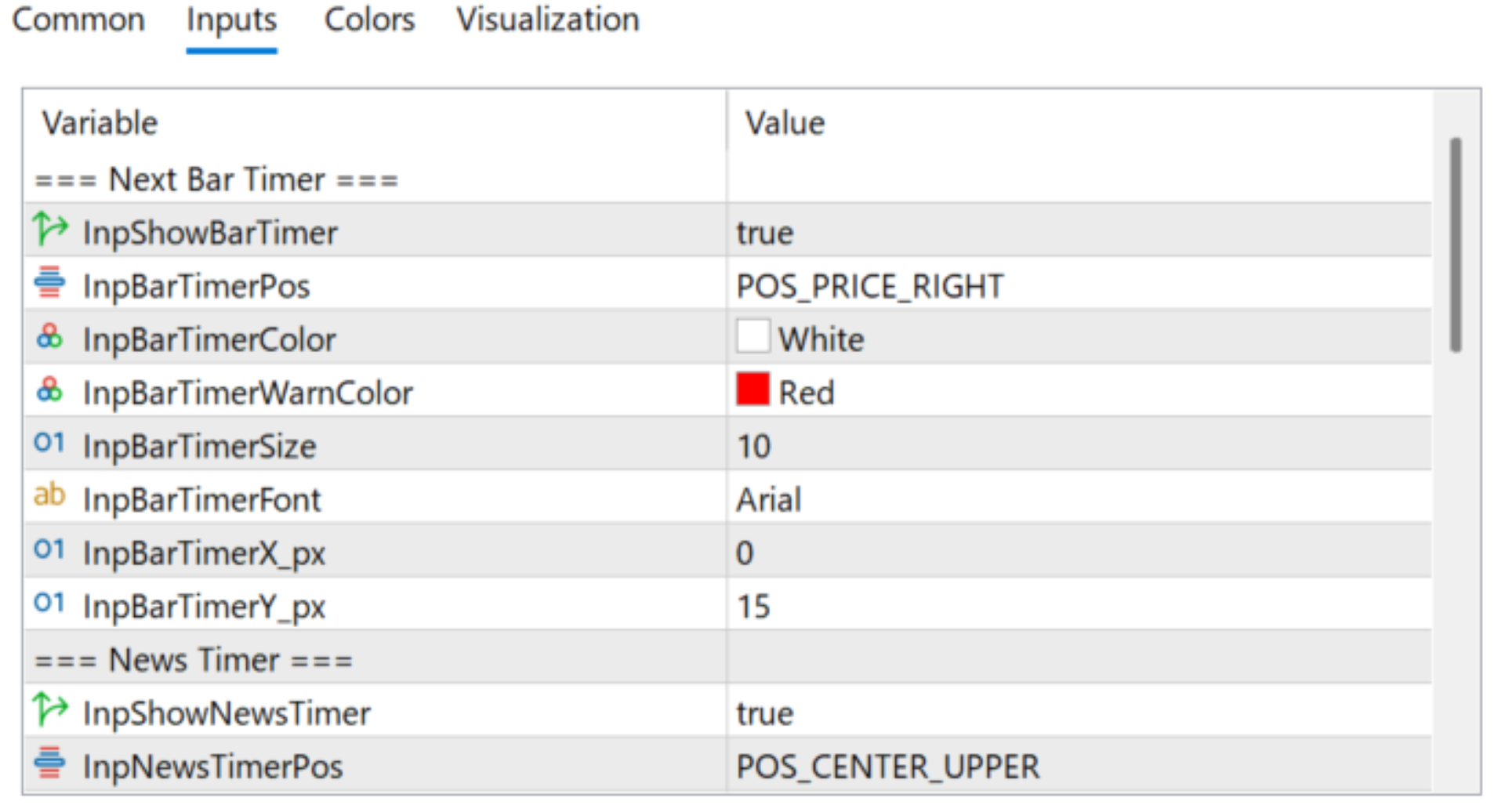
Task: Click the white InpBarTimerColor swatch
Action: coord(752,337)
